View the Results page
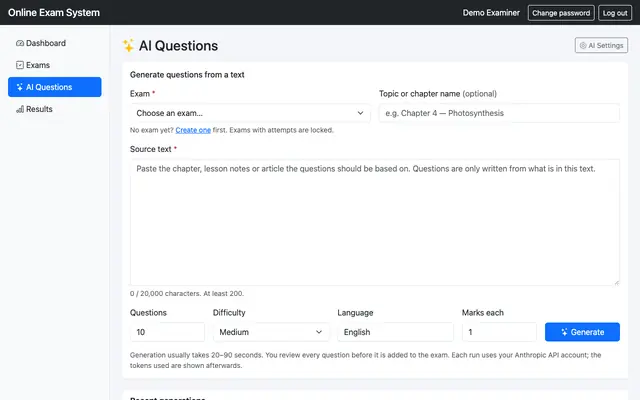Viewport: 640px width, 400px height. point(55,109)
